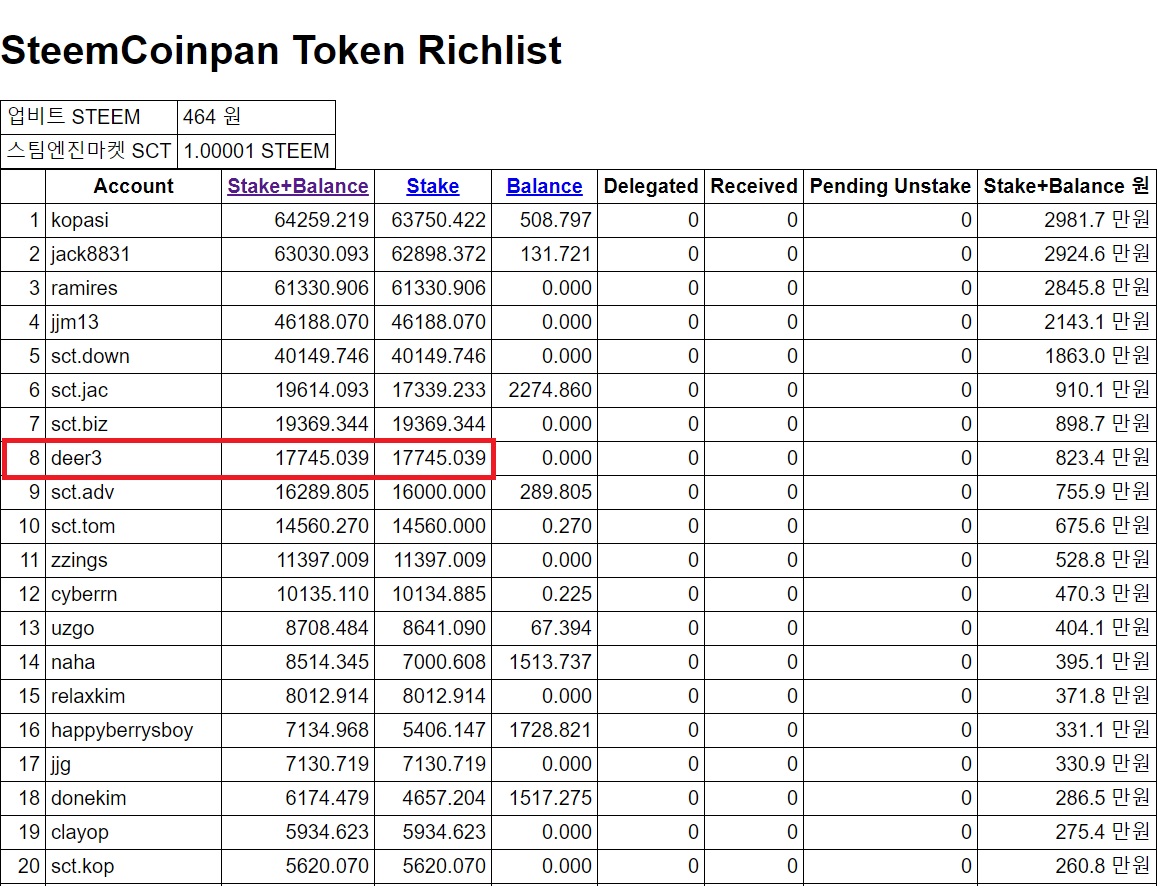
Task: Click the 464 원 price cell
Action: [x=256, y=117]
